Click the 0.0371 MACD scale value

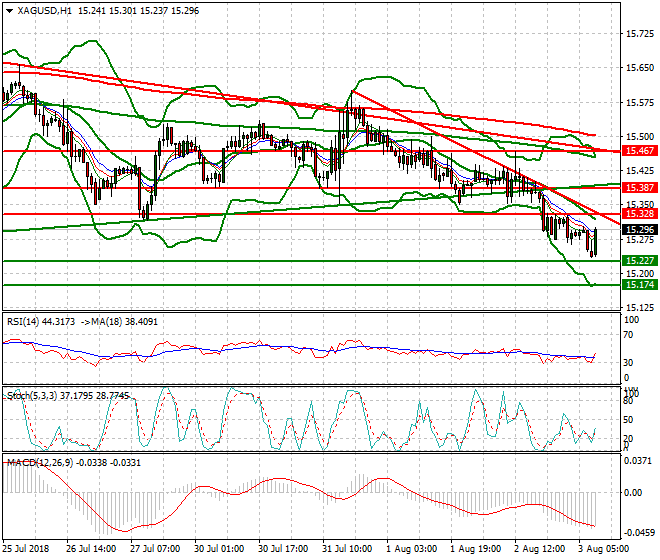coord(638,461)
